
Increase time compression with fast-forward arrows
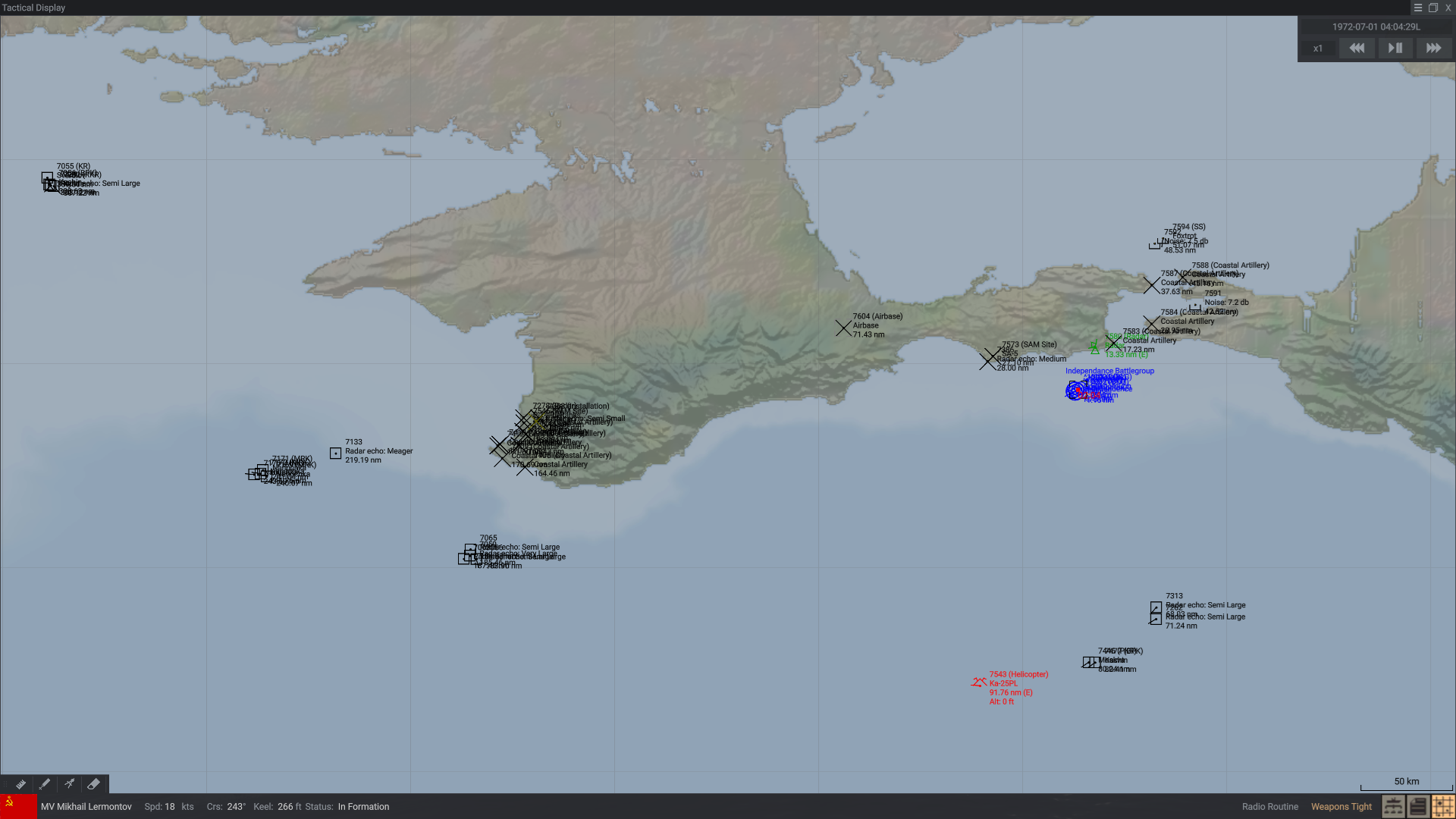[1433, 48]
